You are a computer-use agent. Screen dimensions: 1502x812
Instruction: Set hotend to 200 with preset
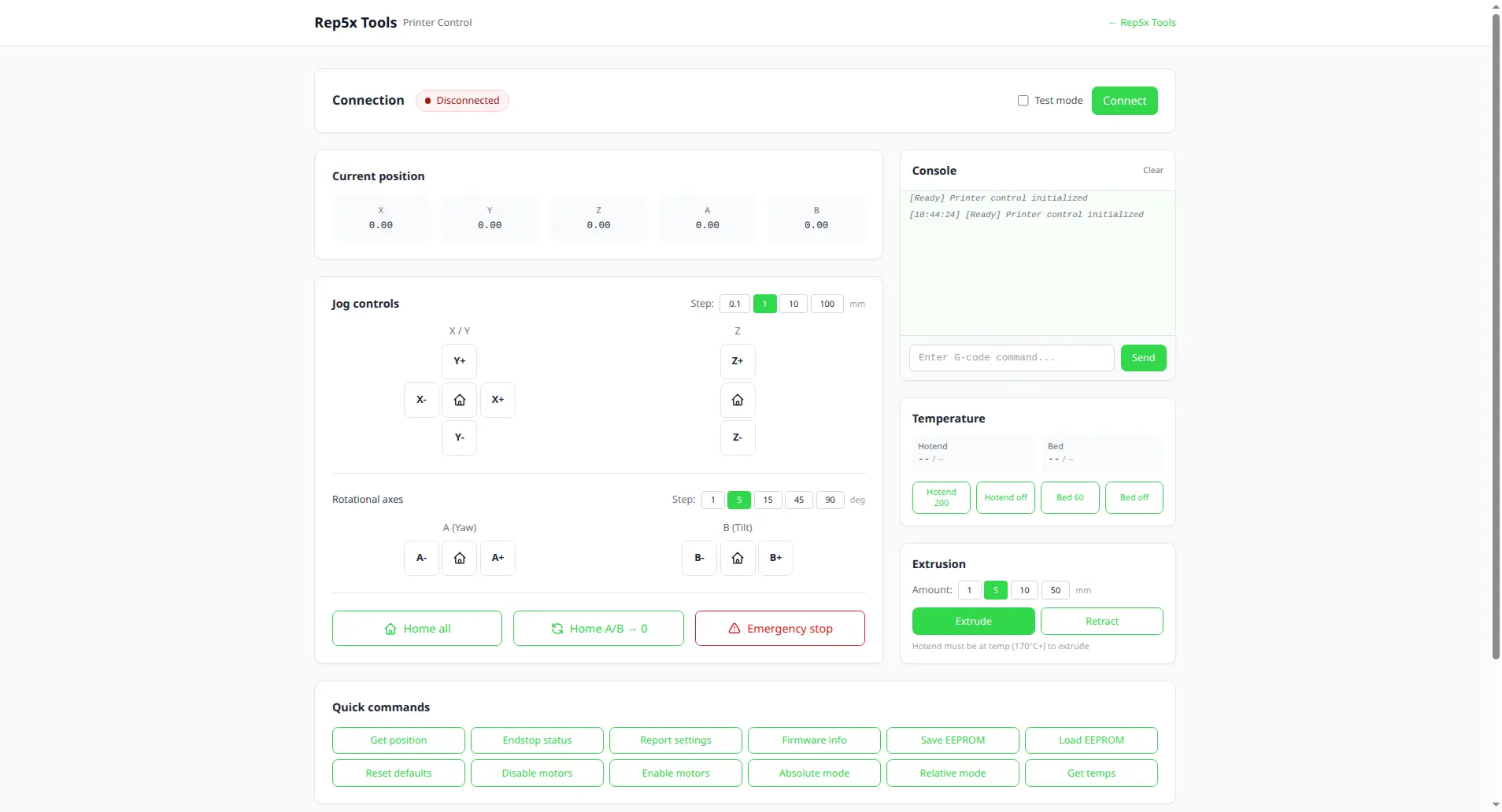point(940,497)
